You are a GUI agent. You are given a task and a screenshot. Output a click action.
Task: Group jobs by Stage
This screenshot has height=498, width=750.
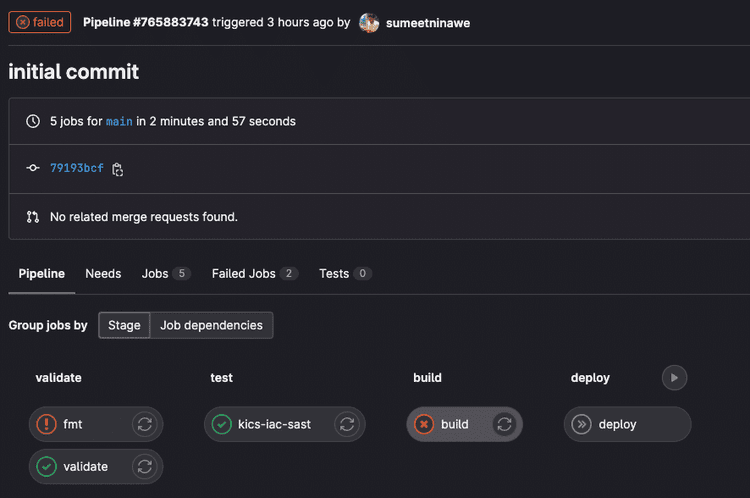tap(125, 325)
